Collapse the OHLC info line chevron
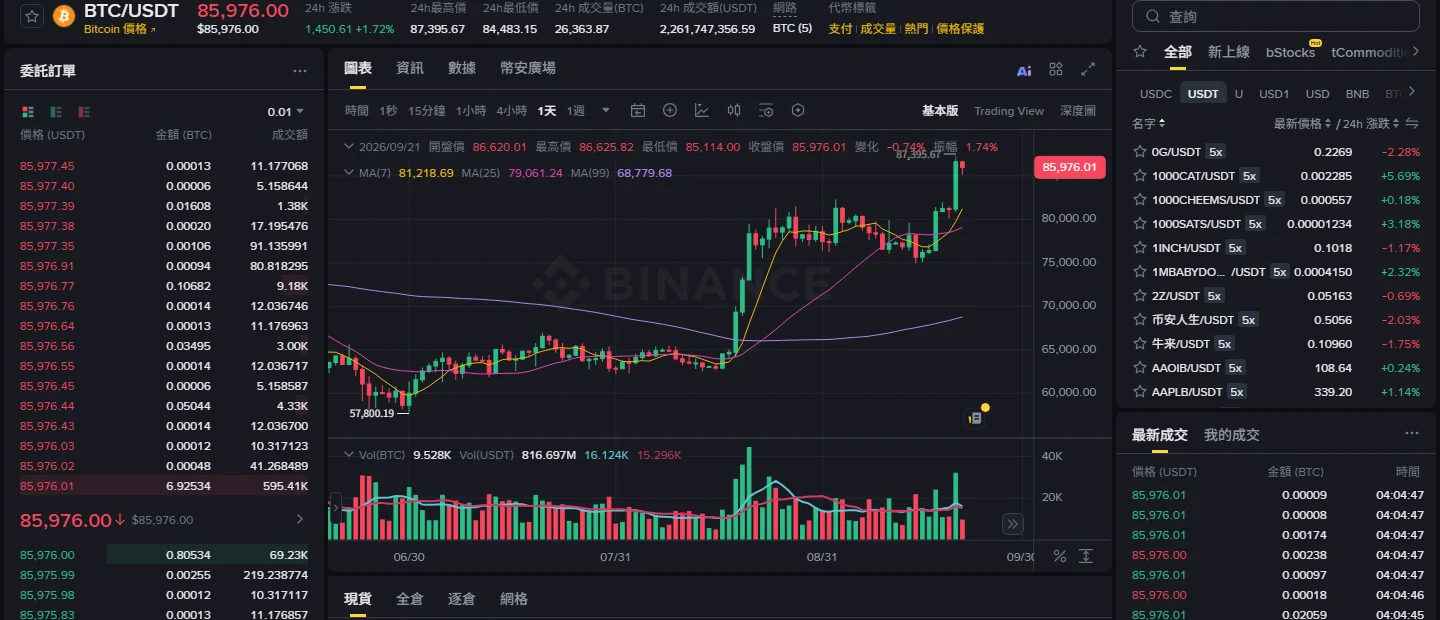 point(350,147)
